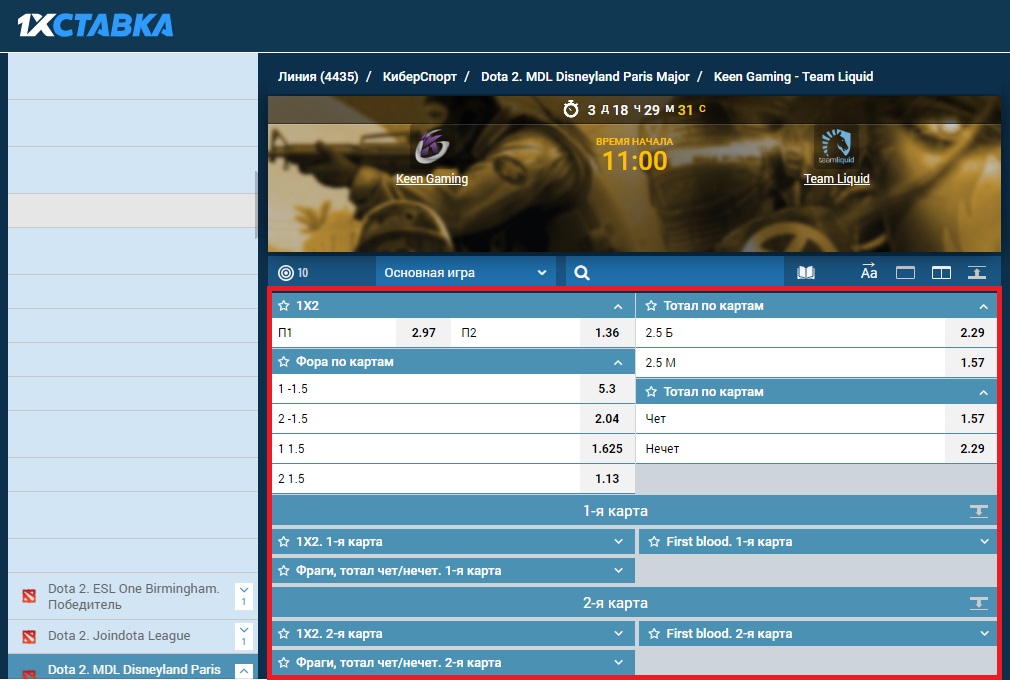Click the 1XСТАВКА logo

point(95,25)
